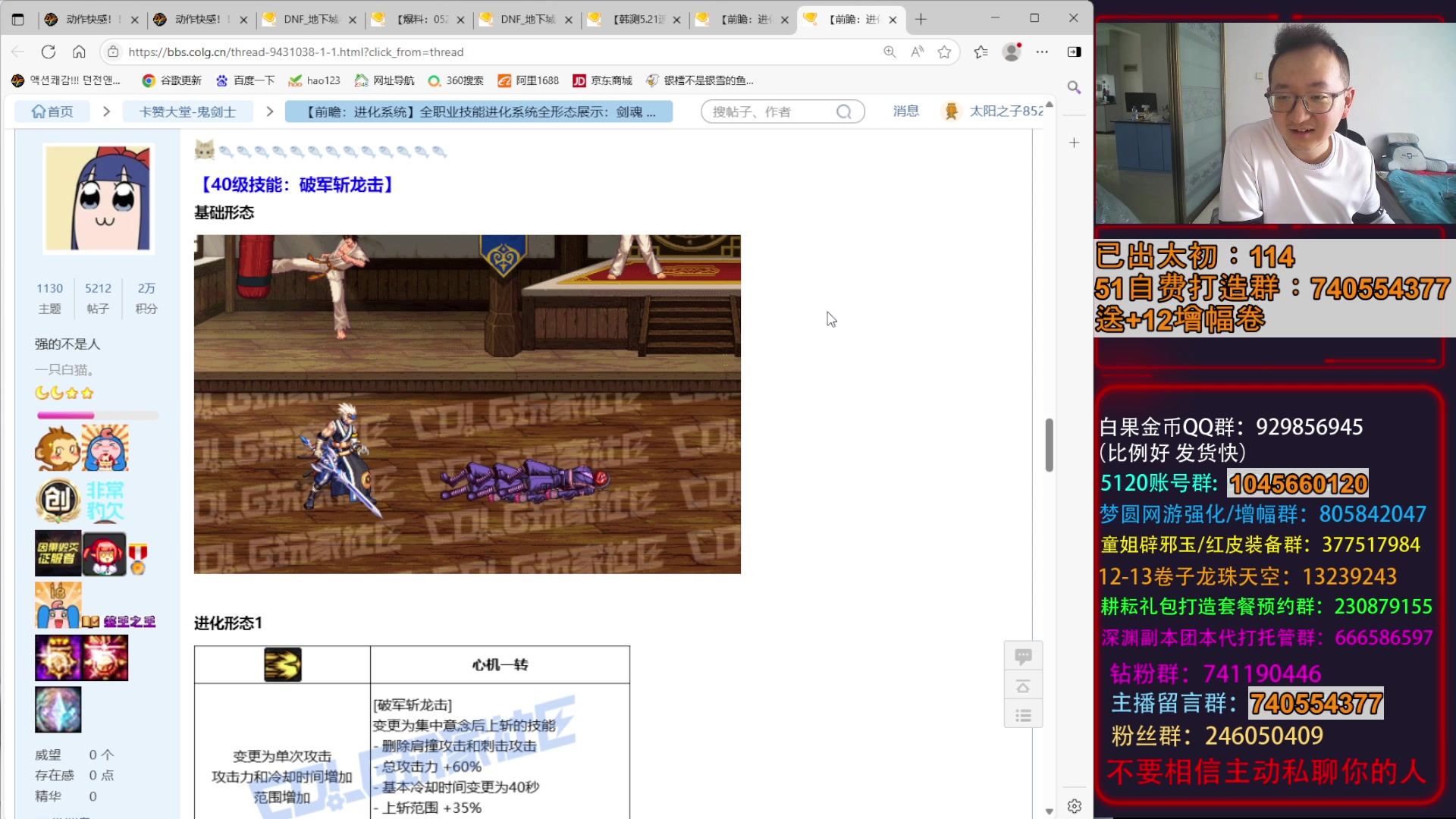
Task: Go to forum 首页 breadcrumb
Action: click(x=52, y=111)
